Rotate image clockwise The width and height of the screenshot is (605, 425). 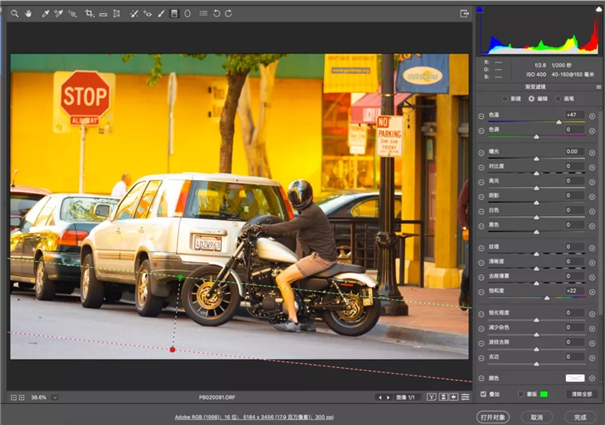pos(229,13)
